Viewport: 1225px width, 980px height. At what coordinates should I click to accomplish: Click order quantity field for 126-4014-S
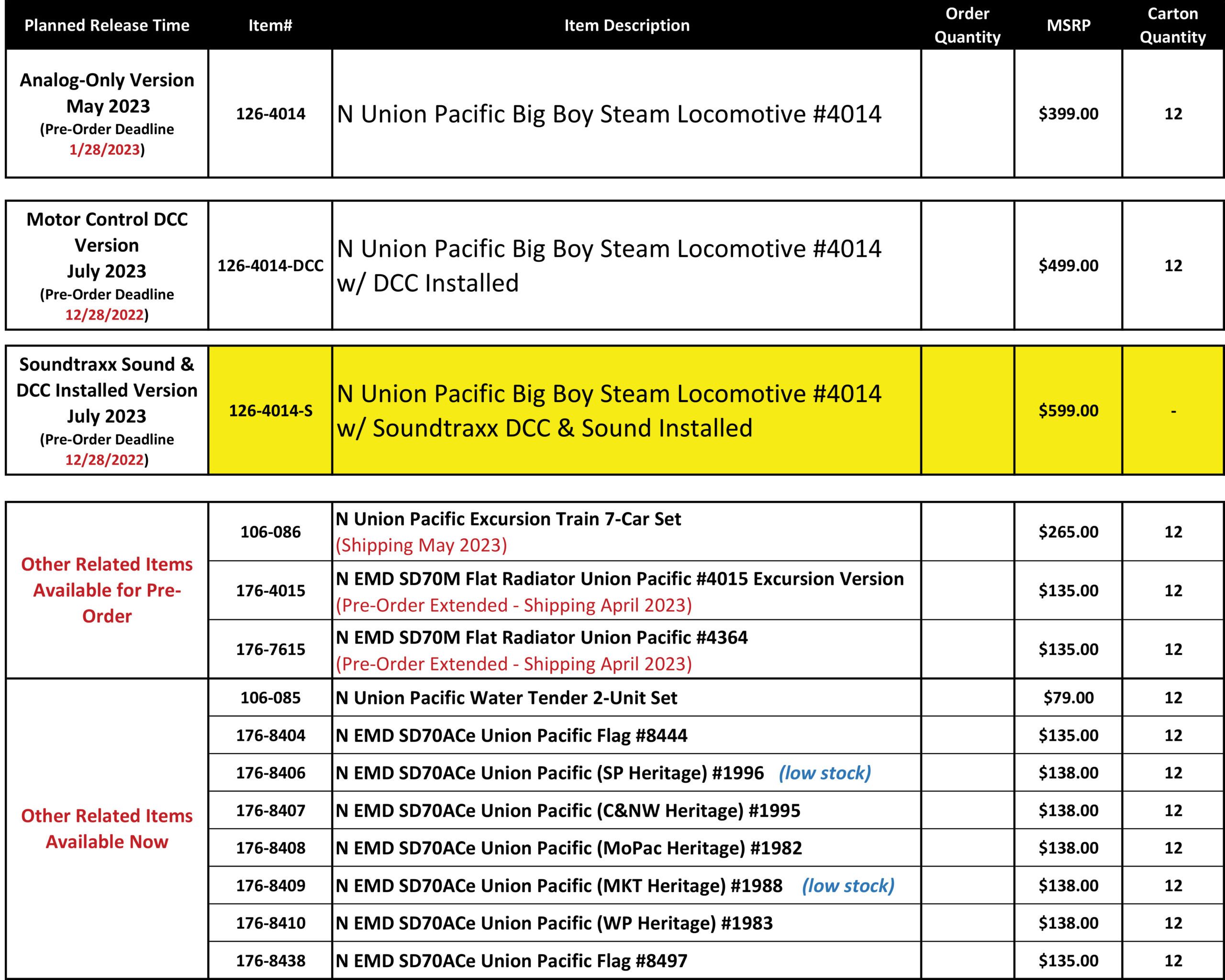(968, 410)
